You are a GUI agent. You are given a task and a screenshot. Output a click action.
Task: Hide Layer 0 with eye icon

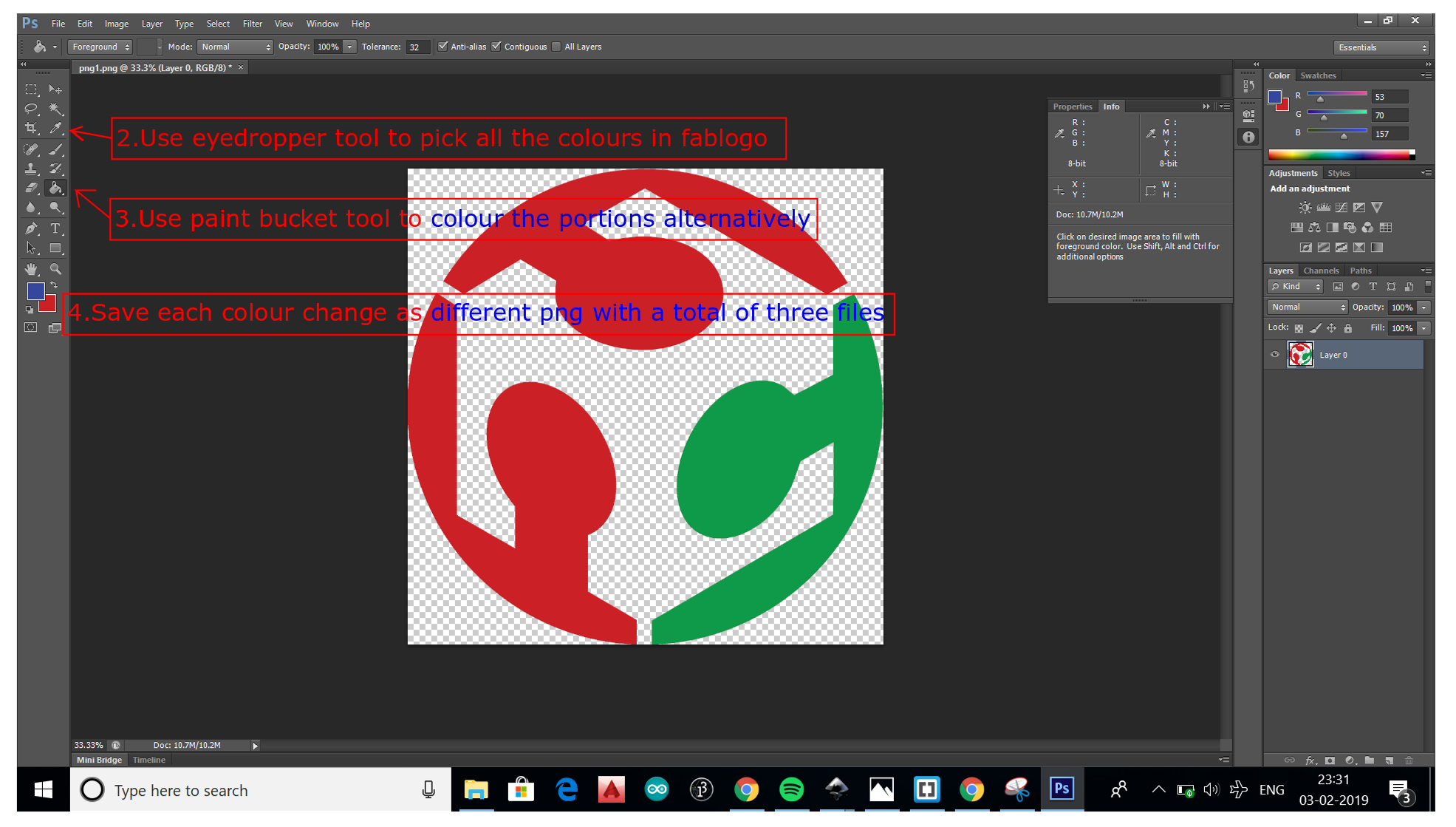tap(1275, 355)
